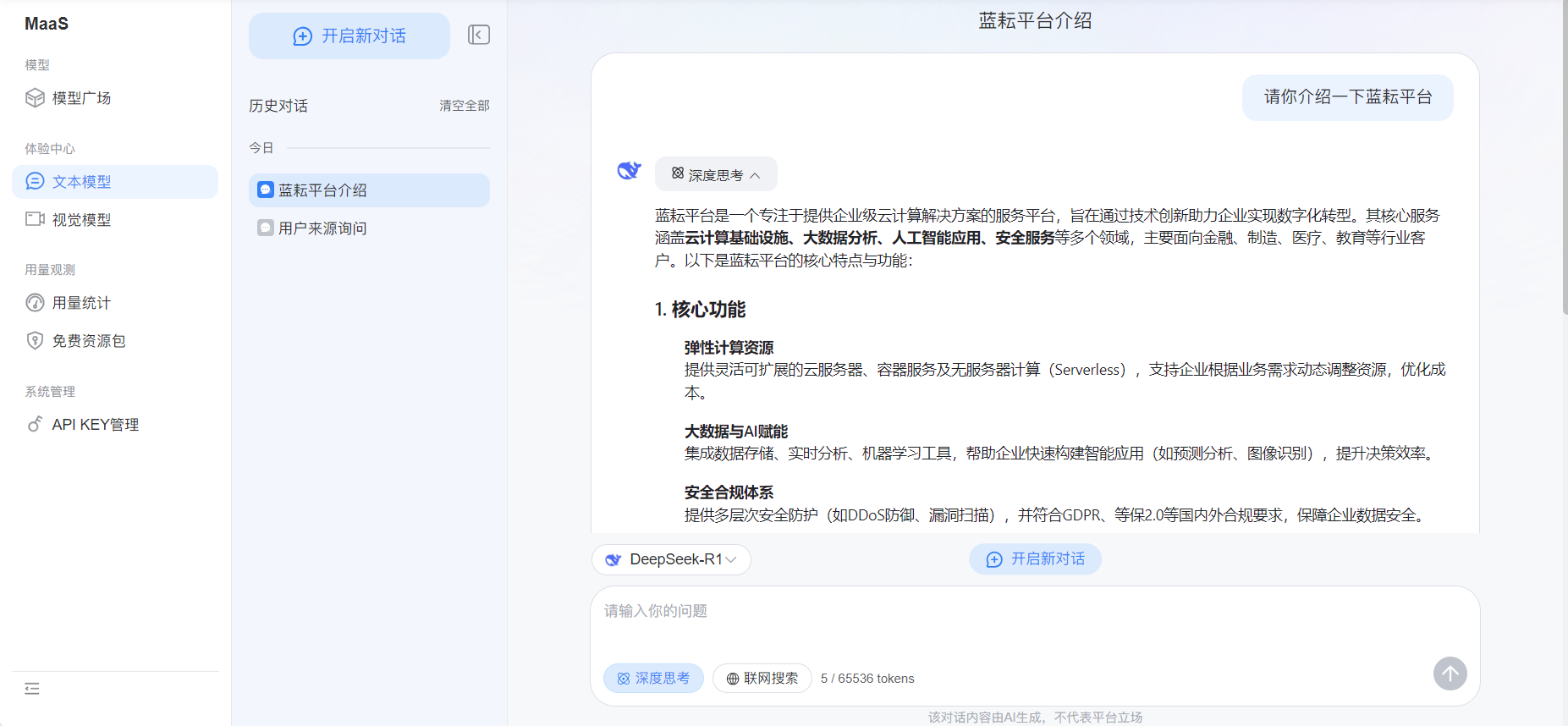Select 视觉模型 menu item
This screenshot has height=726, width=1568.
tap(115, 220)
